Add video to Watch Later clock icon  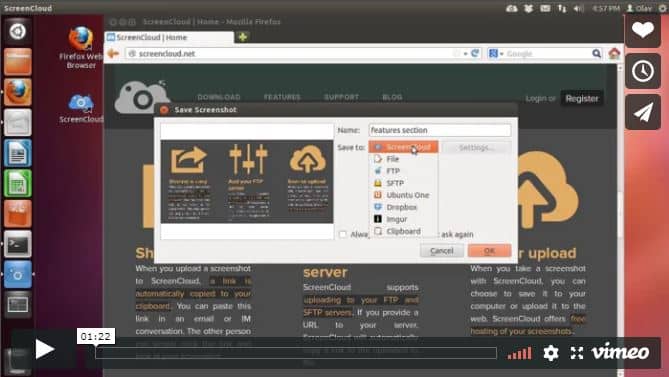[643, 71]
